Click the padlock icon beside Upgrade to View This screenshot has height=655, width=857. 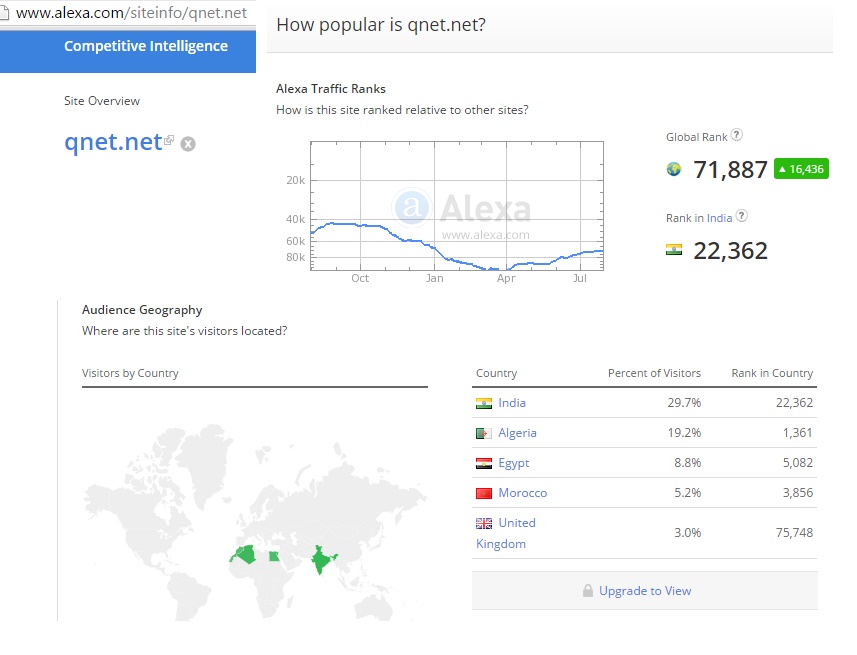[x=588, y=591]
